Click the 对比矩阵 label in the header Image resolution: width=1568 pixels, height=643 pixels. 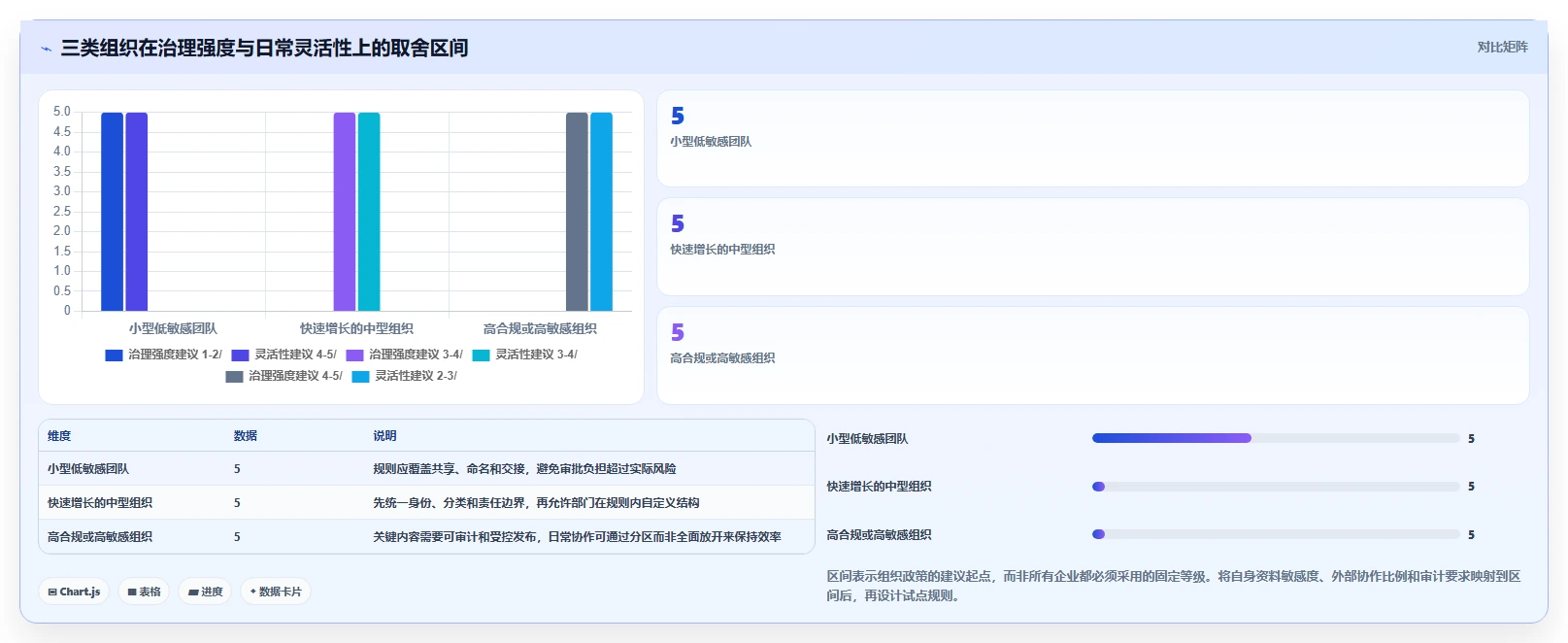1503,47
